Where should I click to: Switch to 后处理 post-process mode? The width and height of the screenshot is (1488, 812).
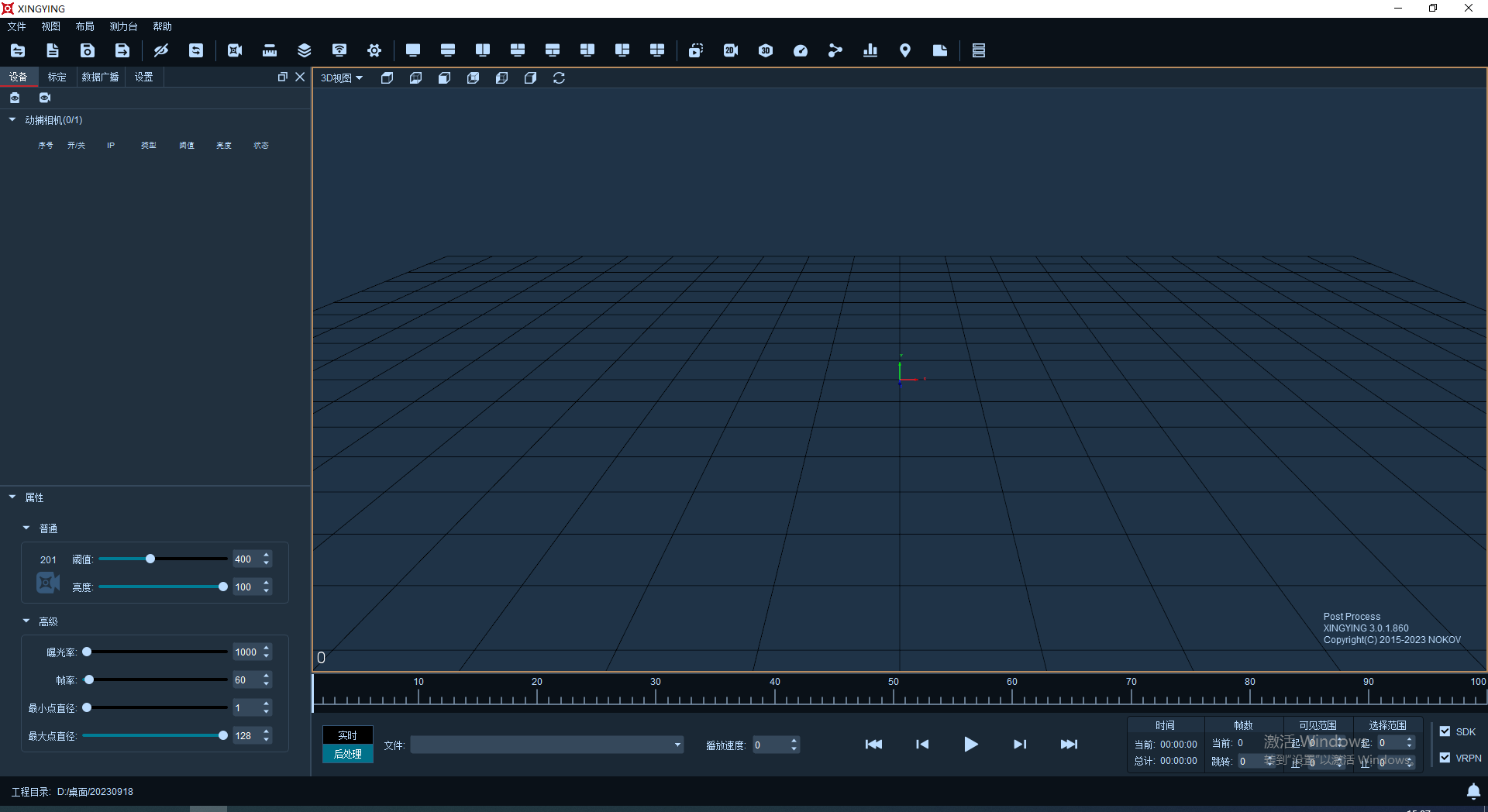[348, 754]
